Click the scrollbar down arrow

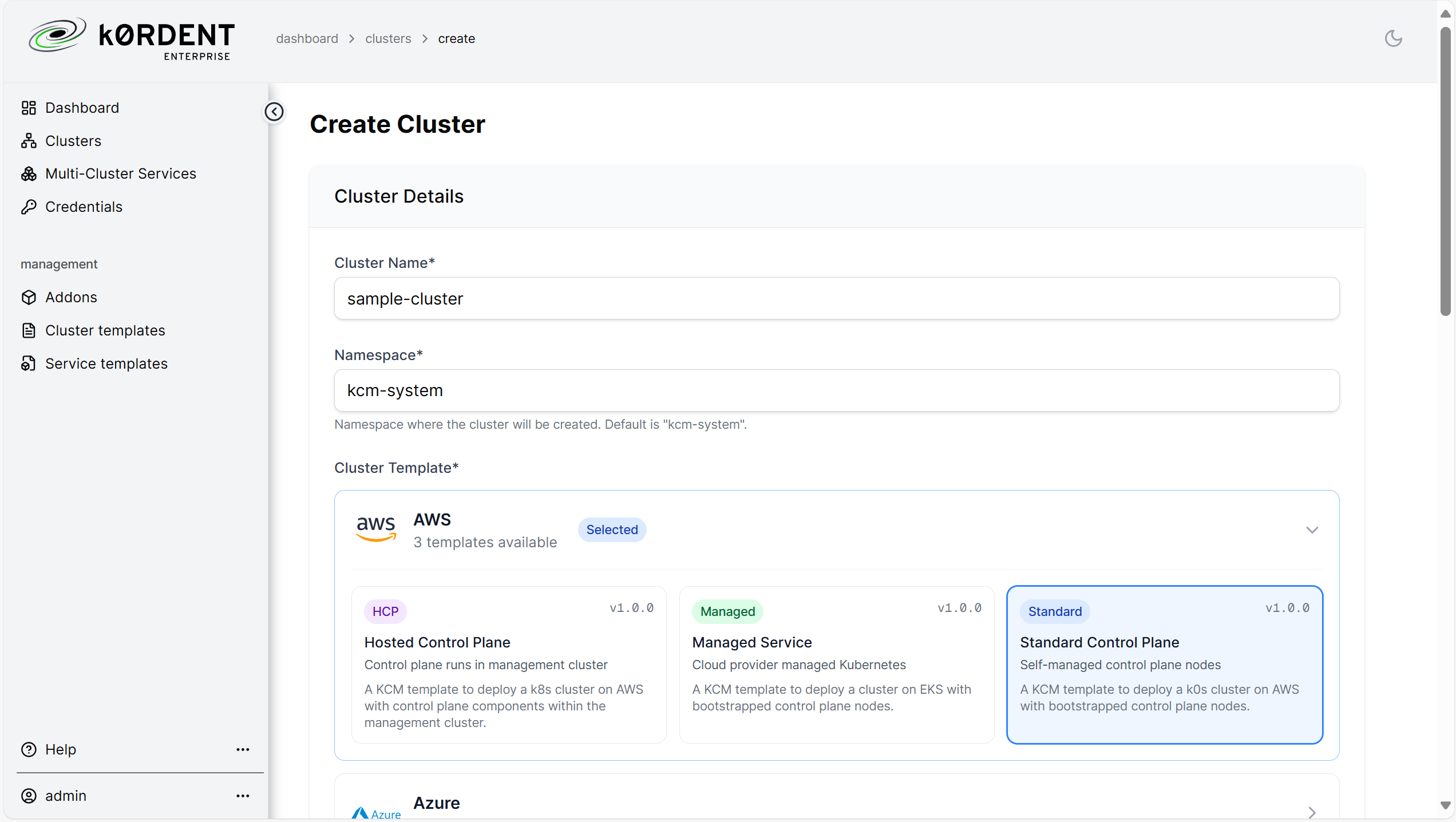[x=1446, y=804]
